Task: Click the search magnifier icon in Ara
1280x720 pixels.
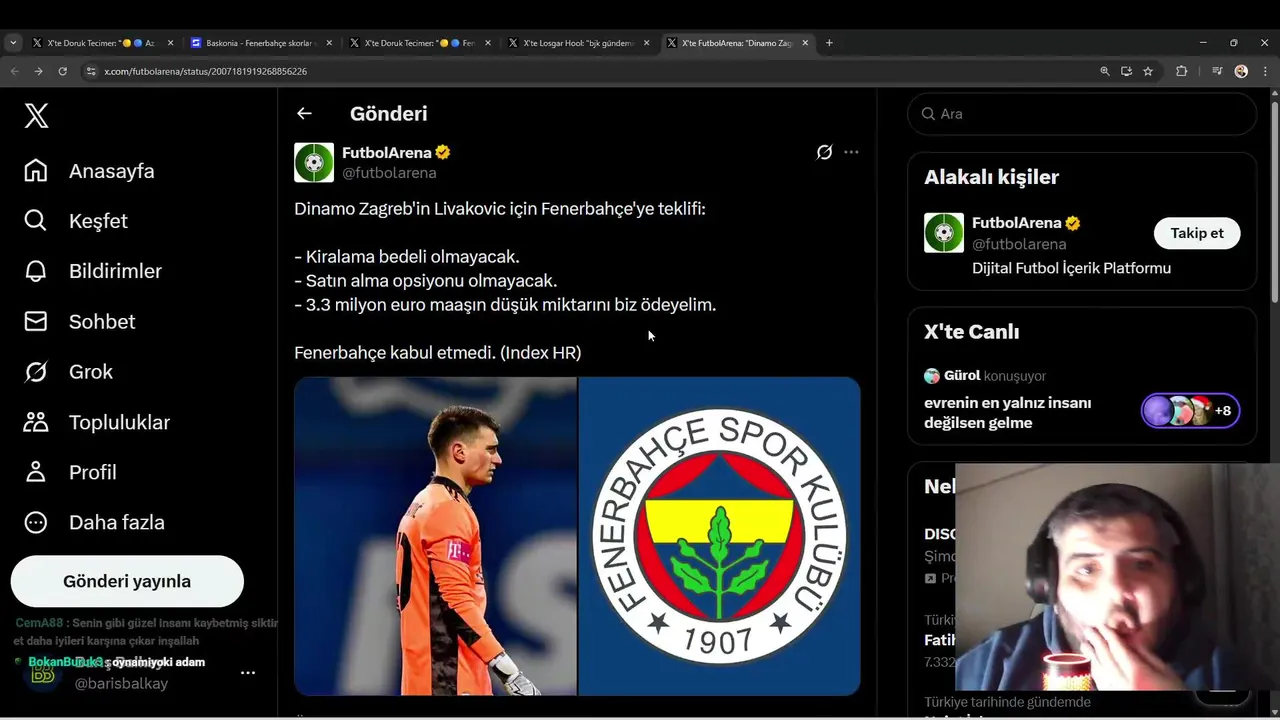Action: tap(929, 114)
